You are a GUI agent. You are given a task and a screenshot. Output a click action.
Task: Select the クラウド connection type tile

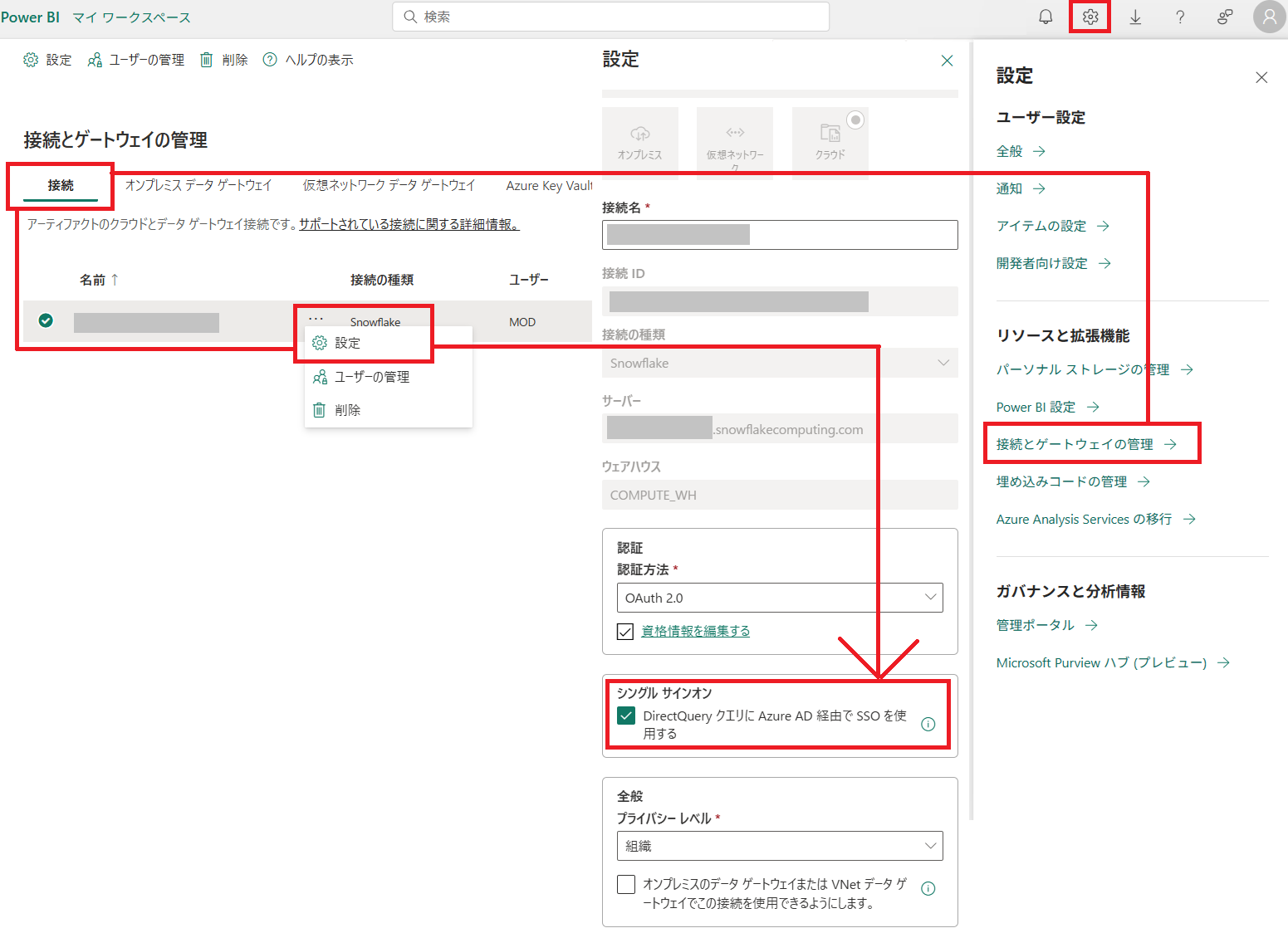point(830,141)
